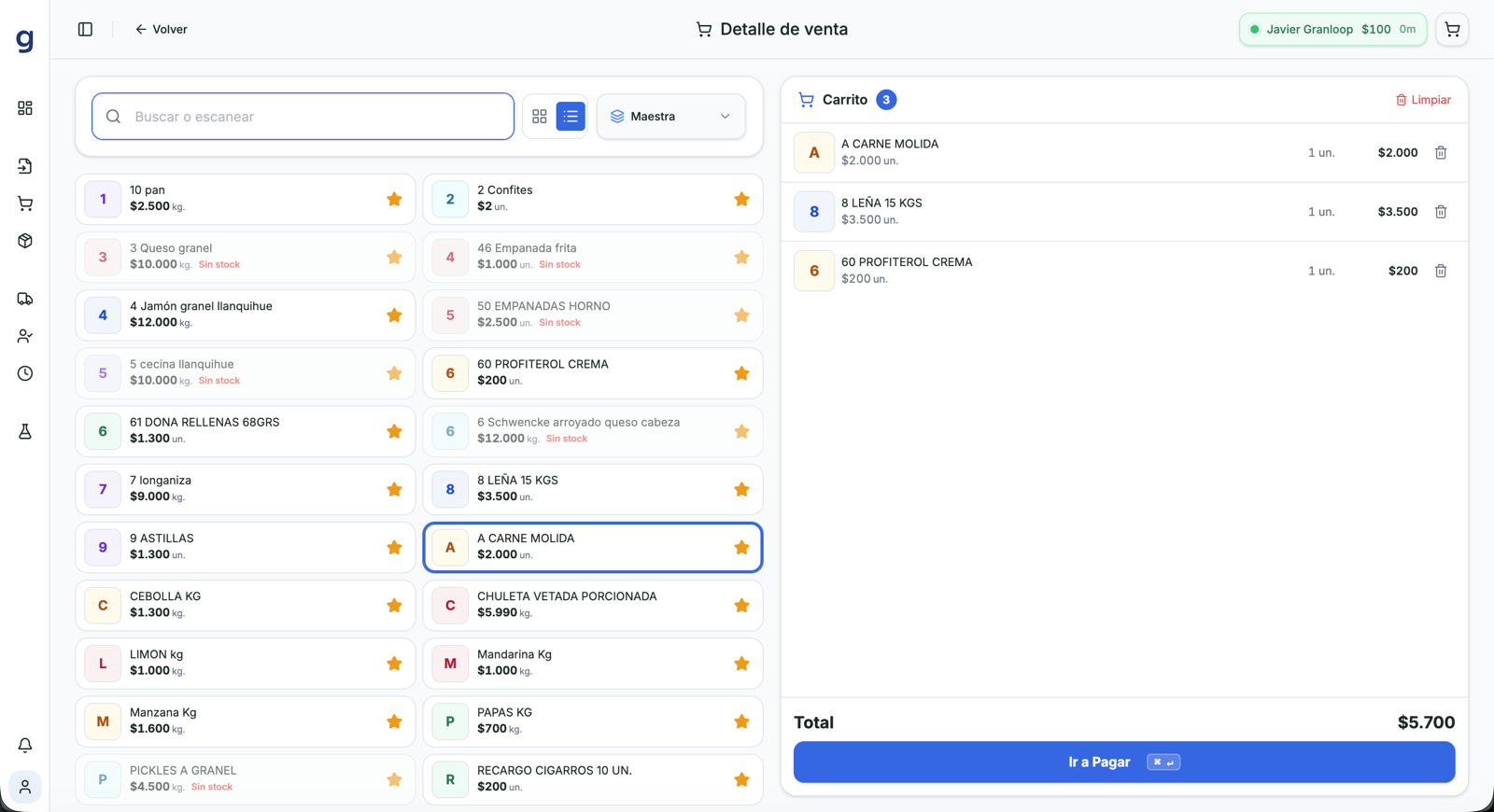
Task: Proceed with Ir a Pagar button
Action: tap(1124, 763)
